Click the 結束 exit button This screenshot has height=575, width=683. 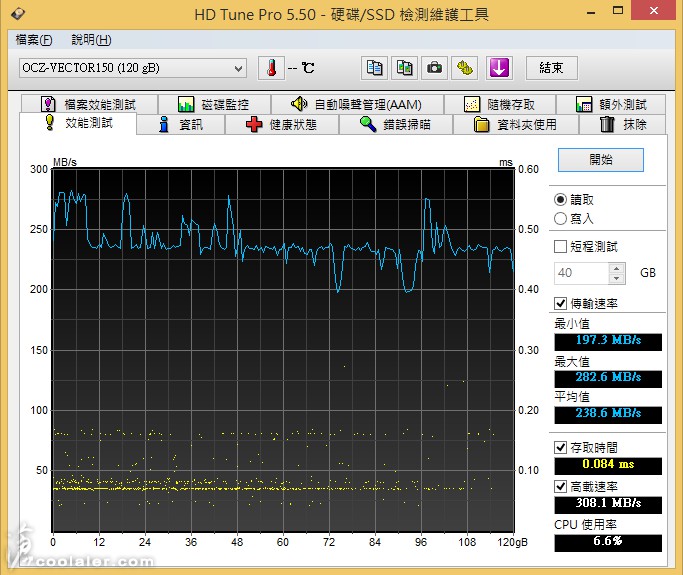click(551, 68)
